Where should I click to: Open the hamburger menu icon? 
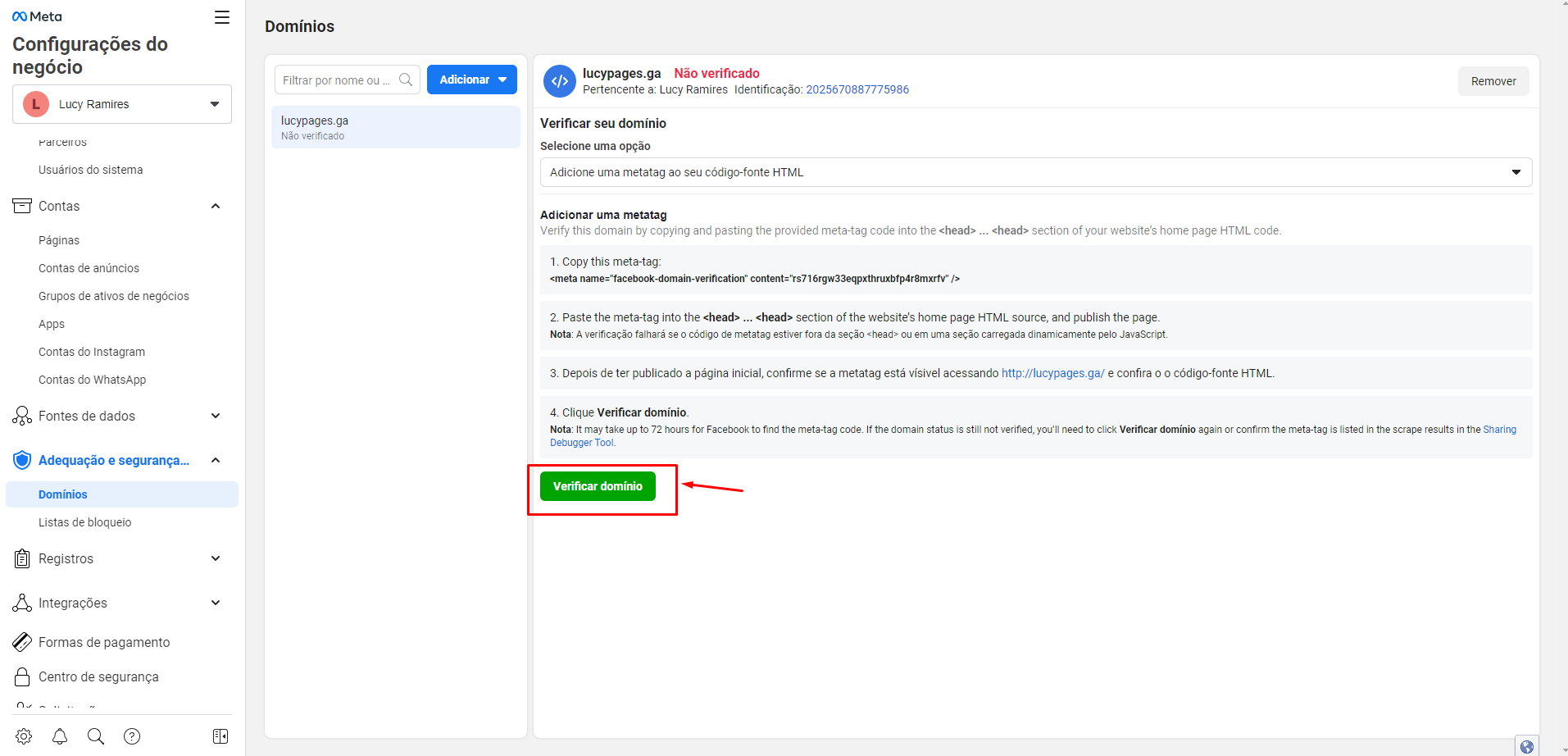pyautogui.click(x=222, y=17)
